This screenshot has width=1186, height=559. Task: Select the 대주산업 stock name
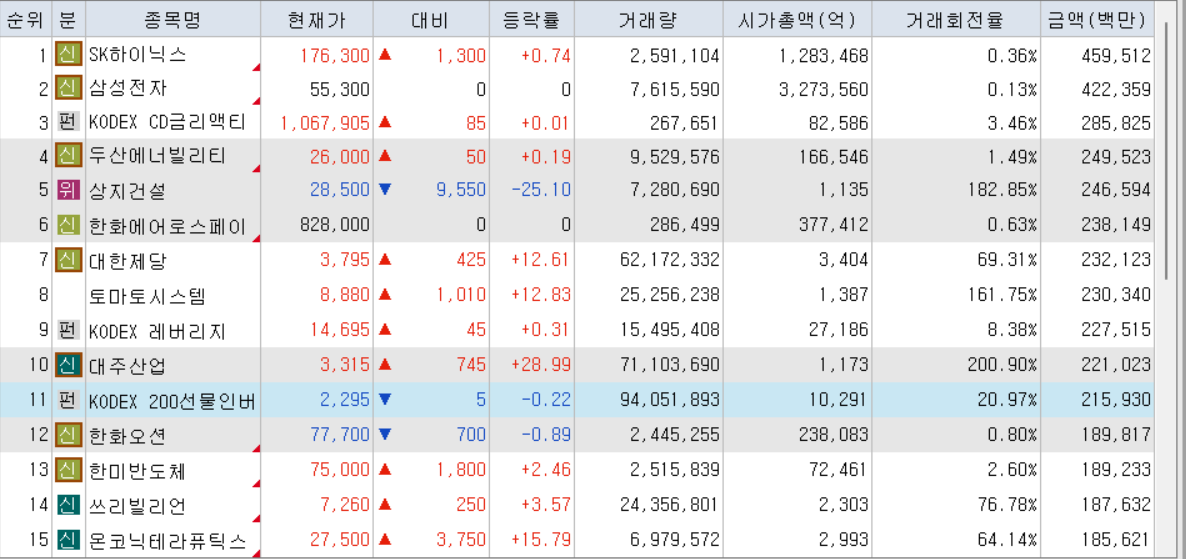pyautogui.click(x=128, y=366)
